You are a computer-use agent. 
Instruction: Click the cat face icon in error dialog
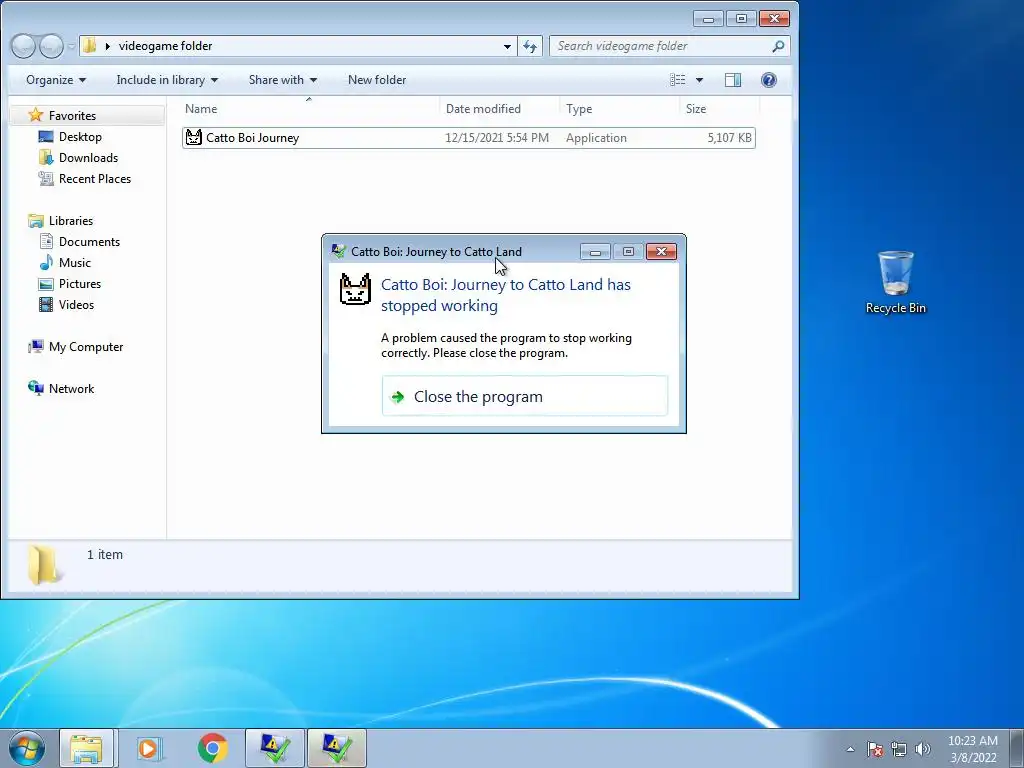pos(356,289)
